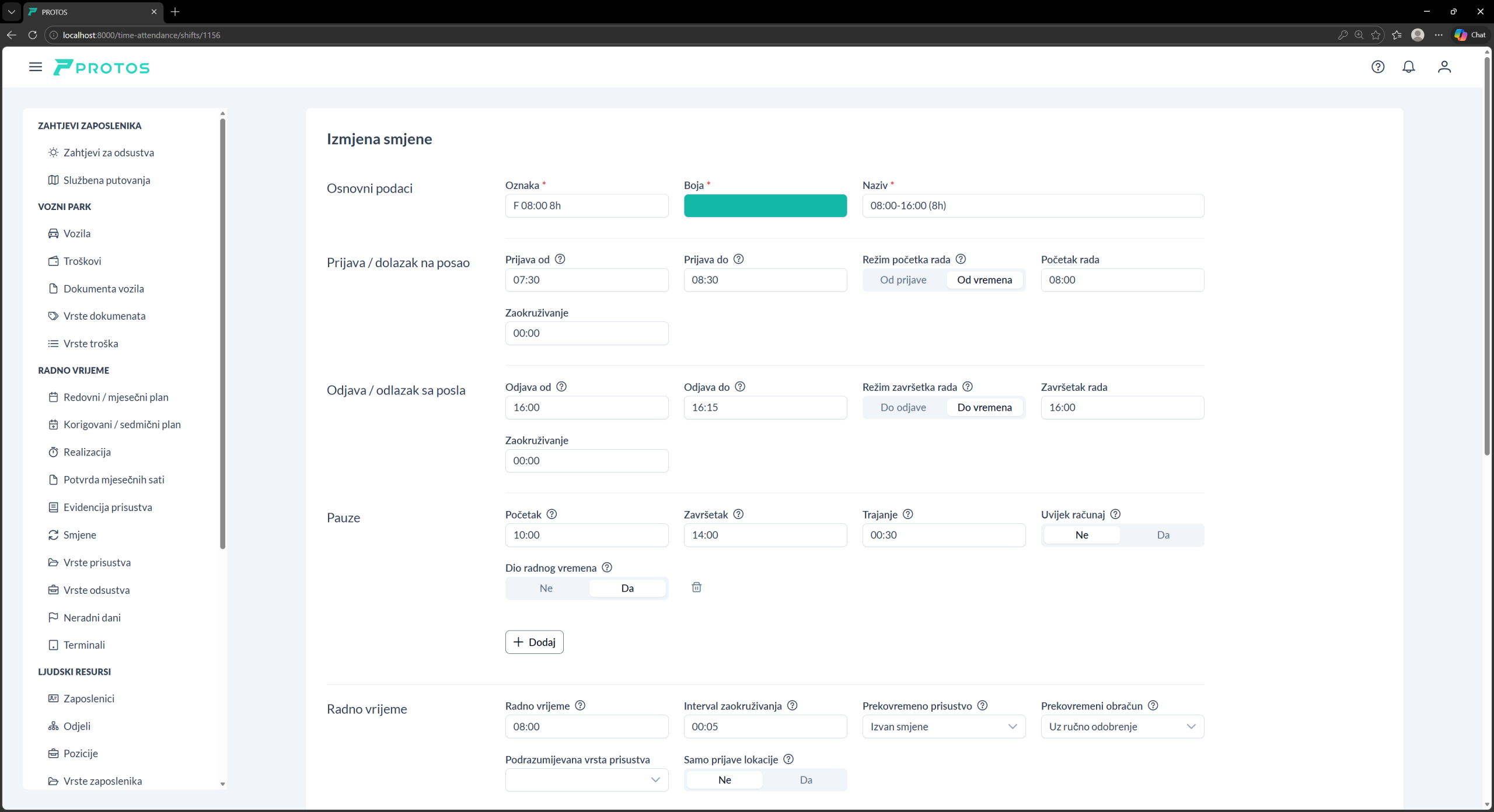Click the hamburger menu icon
This screenshot has width=1494, height=812.
(36, 67)
